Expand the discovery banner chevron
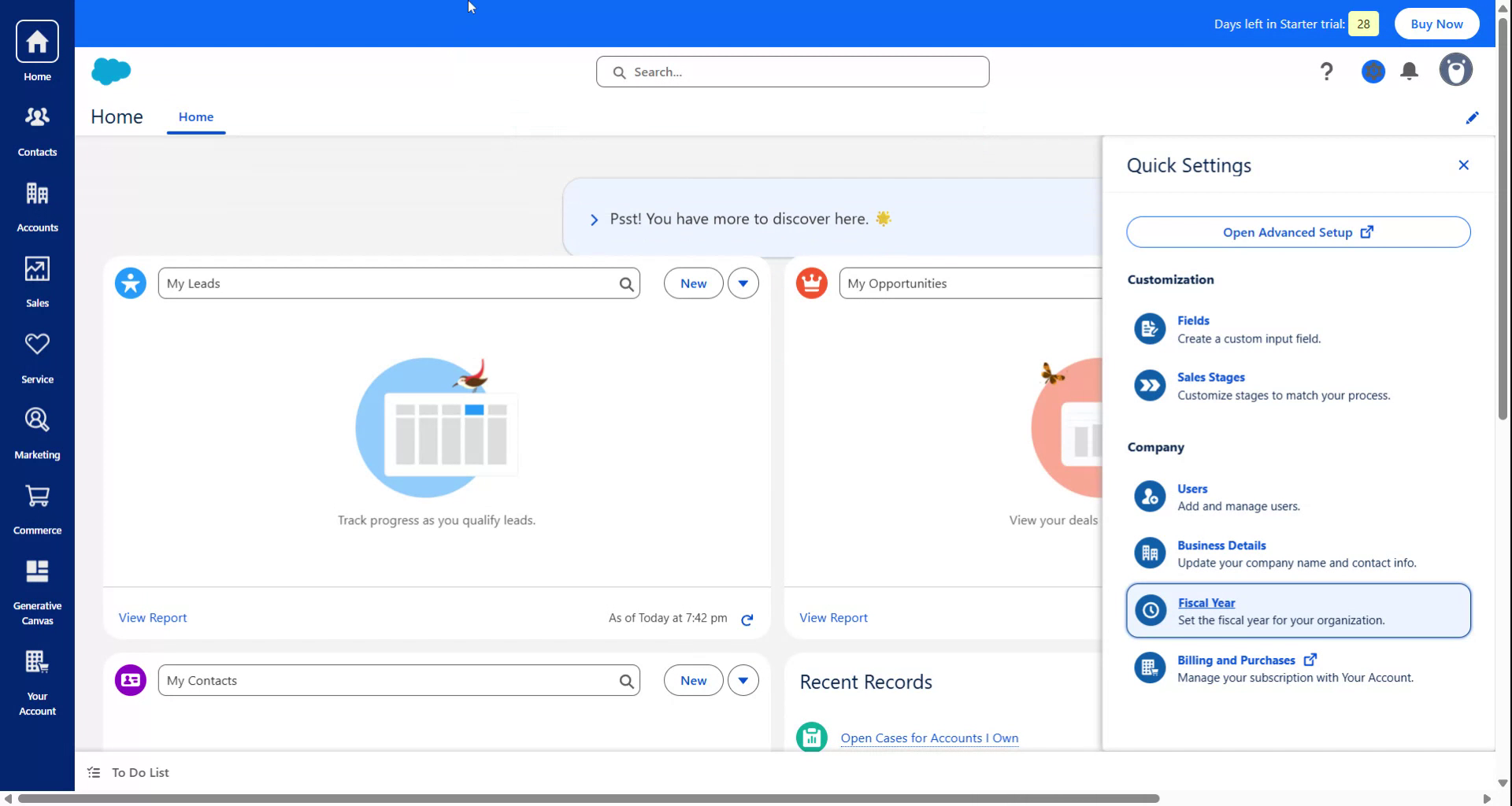The height and width of the screenshot is (806, 1512). coord(595,219)
